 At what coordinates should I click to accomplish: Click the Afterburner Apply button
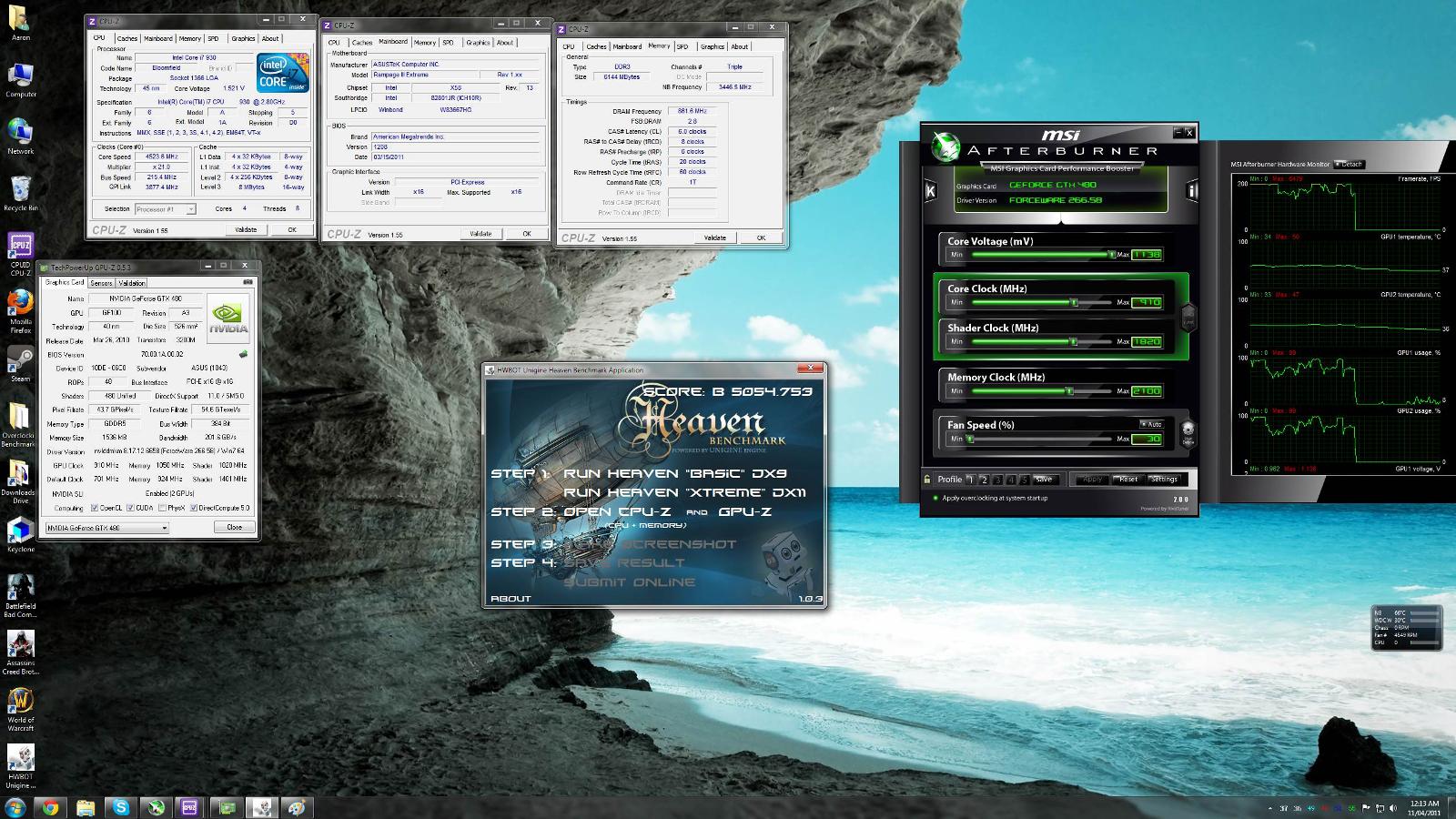coord(1093,480)
